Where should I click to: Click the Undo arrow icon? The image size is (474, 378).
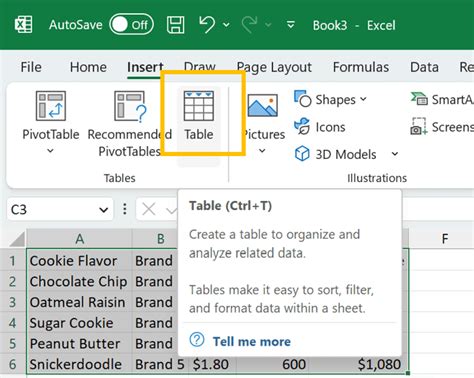[x=207, y=25]
